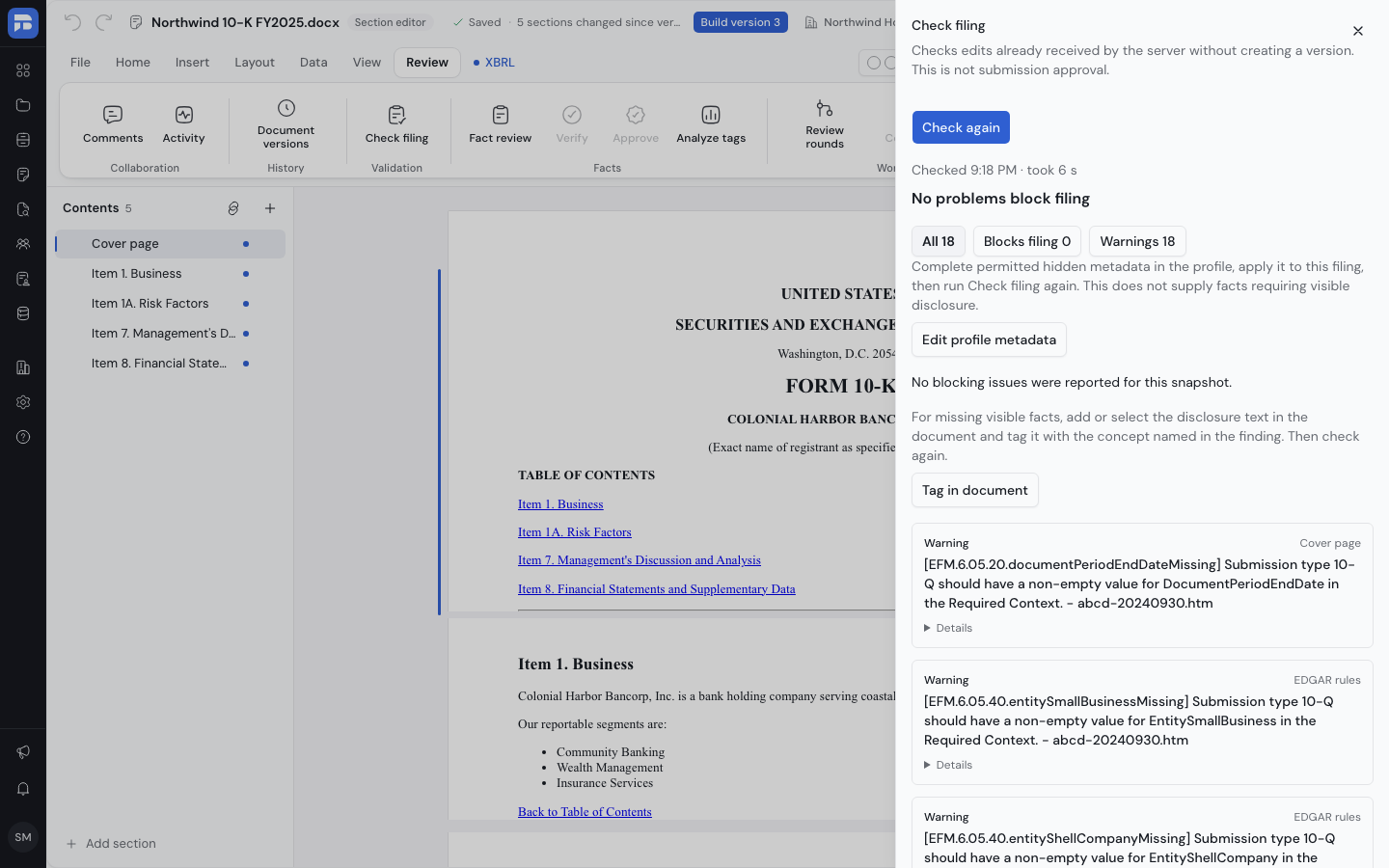The width and height of the screenshot is (1389, 868).
Task: Expand Details under the documentPeriodEndDateMissing warning
Action: [x=948, y=628]
